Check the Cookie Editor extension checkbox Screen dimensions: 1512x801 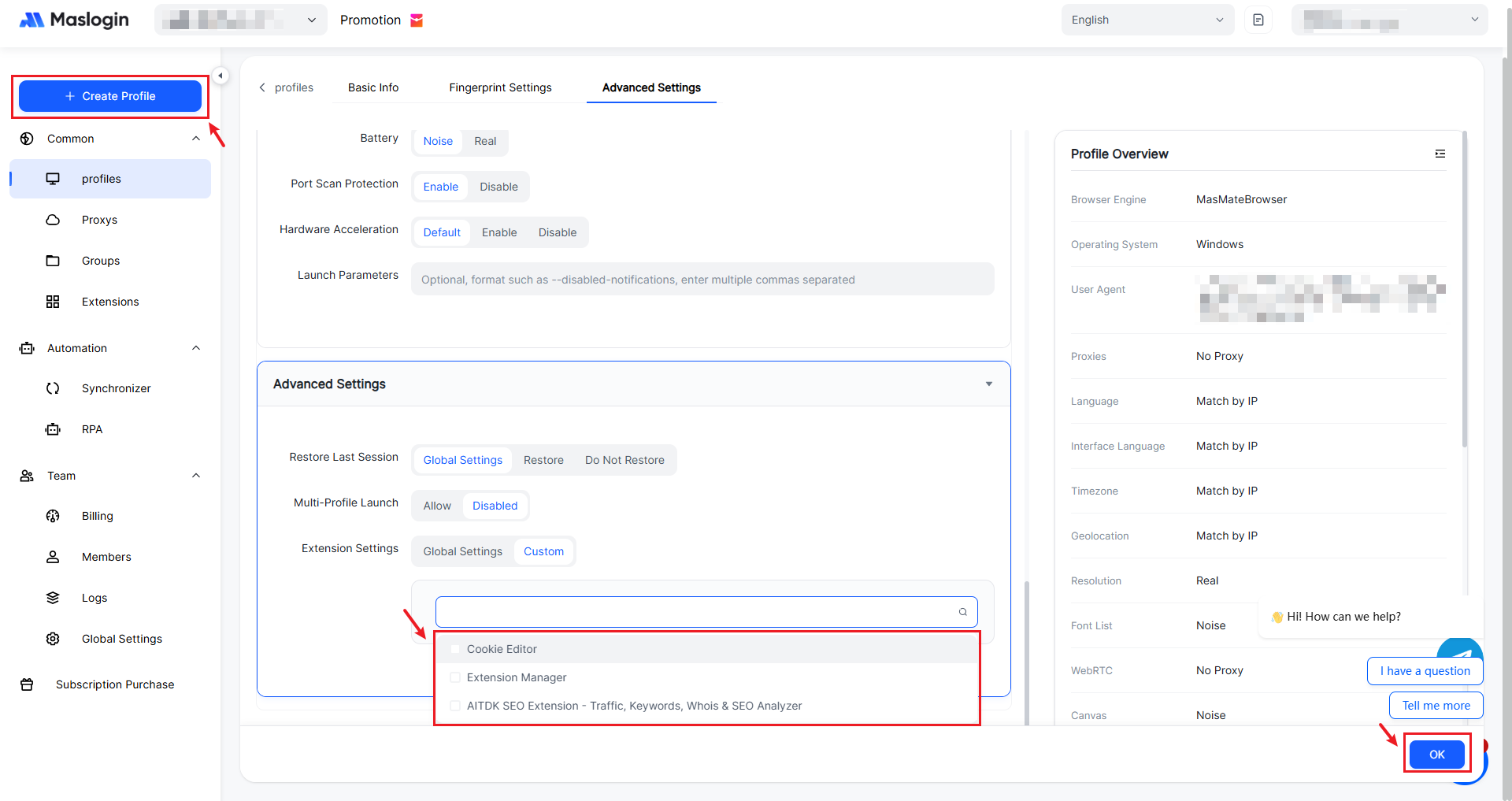pos(455,649)
